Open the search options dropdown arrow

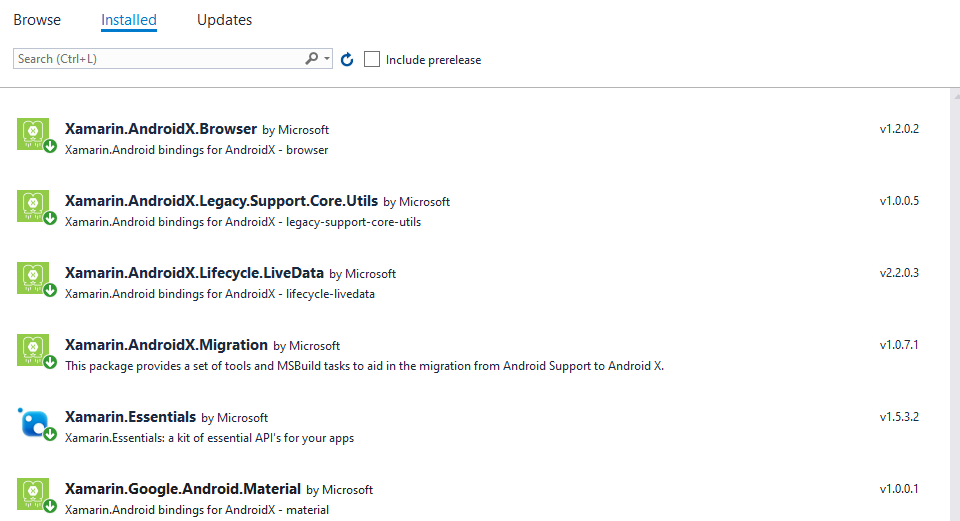pyautogui.click(x=327, y=59)
